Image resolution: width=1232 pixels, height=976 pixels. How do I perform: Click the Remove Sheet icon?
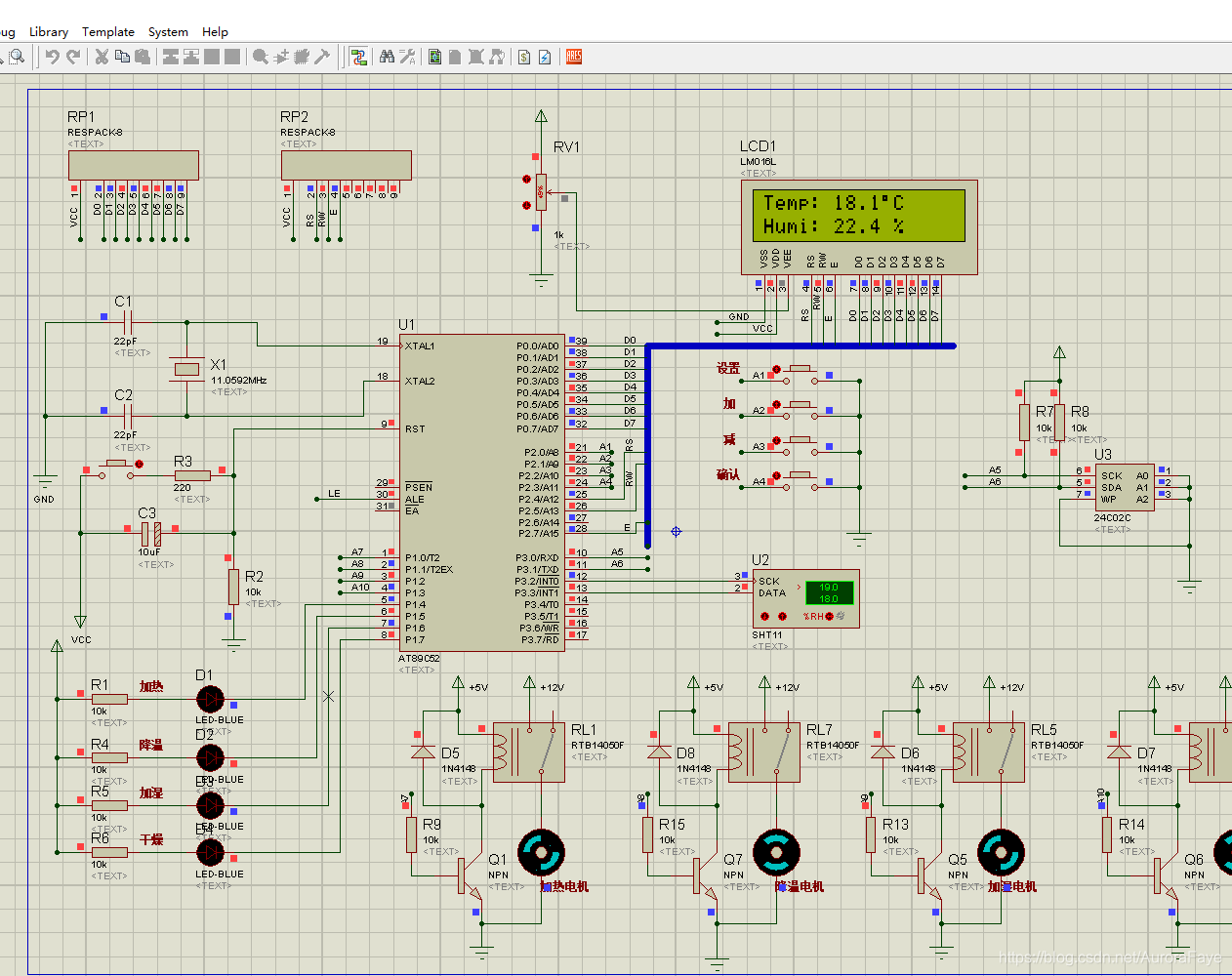(x=475, y=57)
